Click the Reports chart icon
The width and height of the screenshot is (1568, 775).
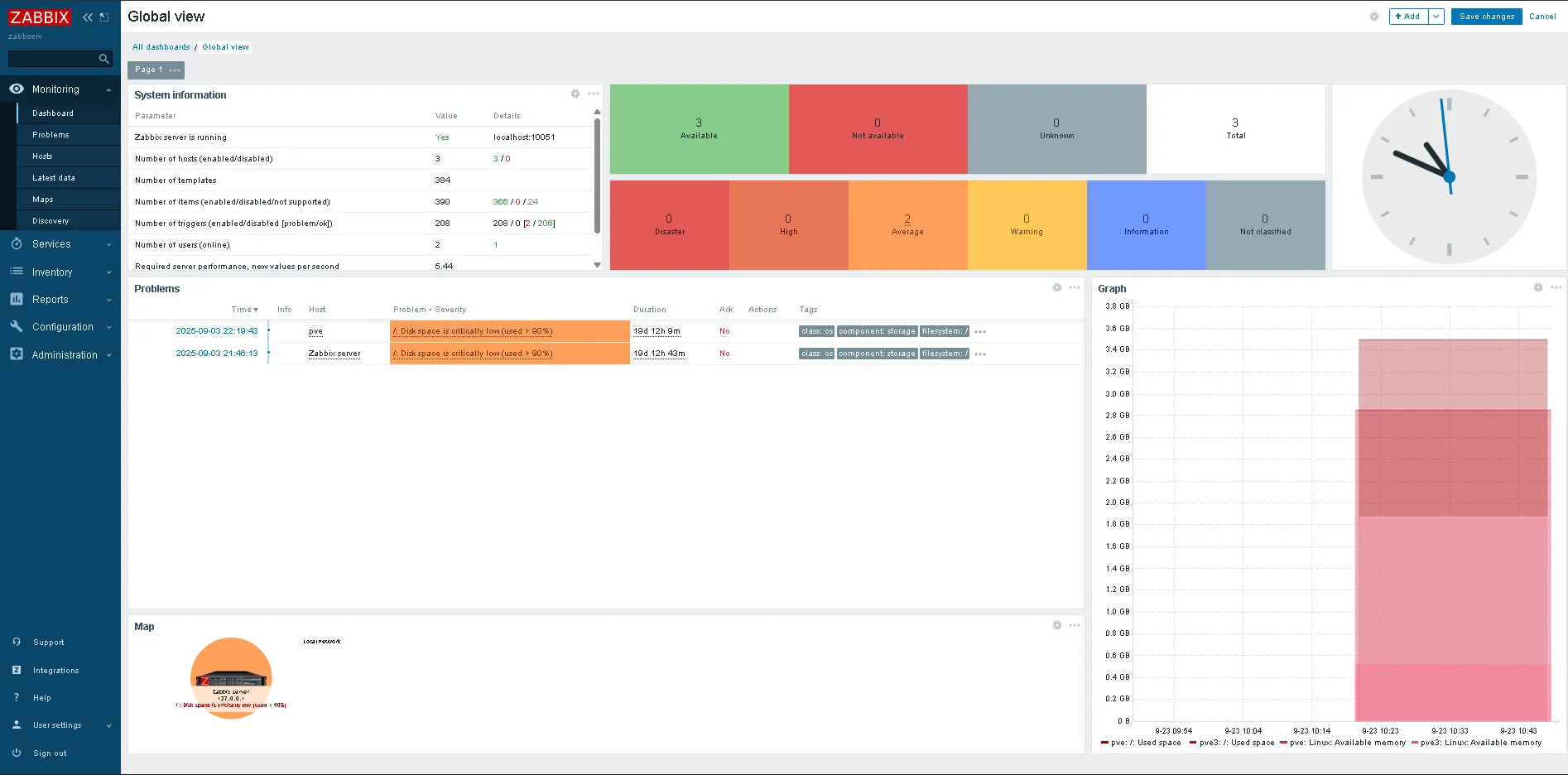17,299
